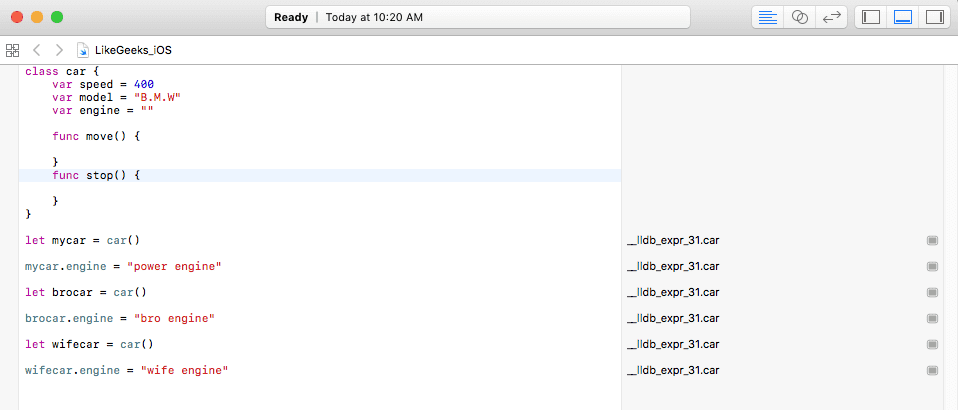Toggle the debug area panel
The image size is (958, 410).
(902, 17)
